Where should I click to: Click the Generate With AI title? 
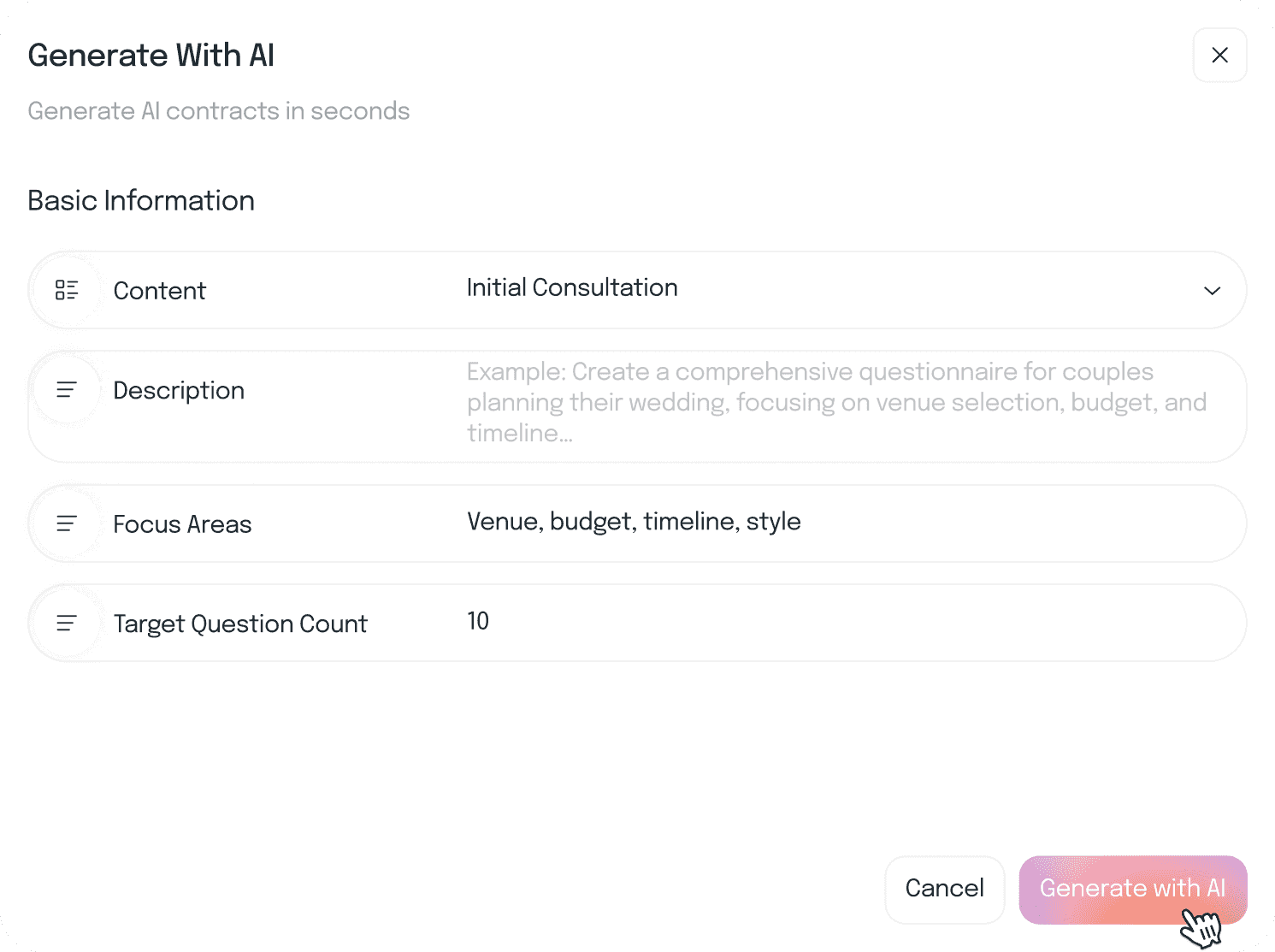click(x=151, y=56)
